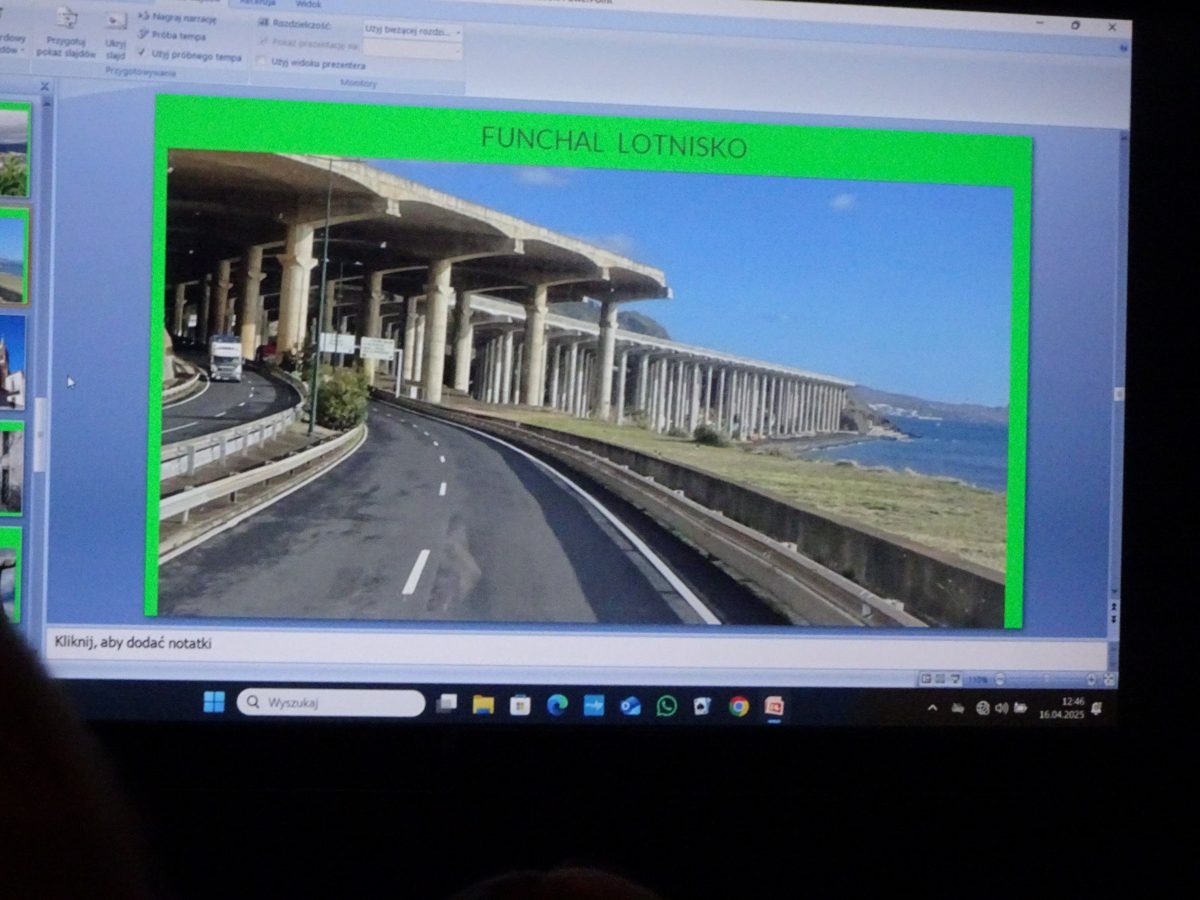This screenshot has height=900, width=1200.
Task: Click the Windows Start button
Action: (214, 702)
